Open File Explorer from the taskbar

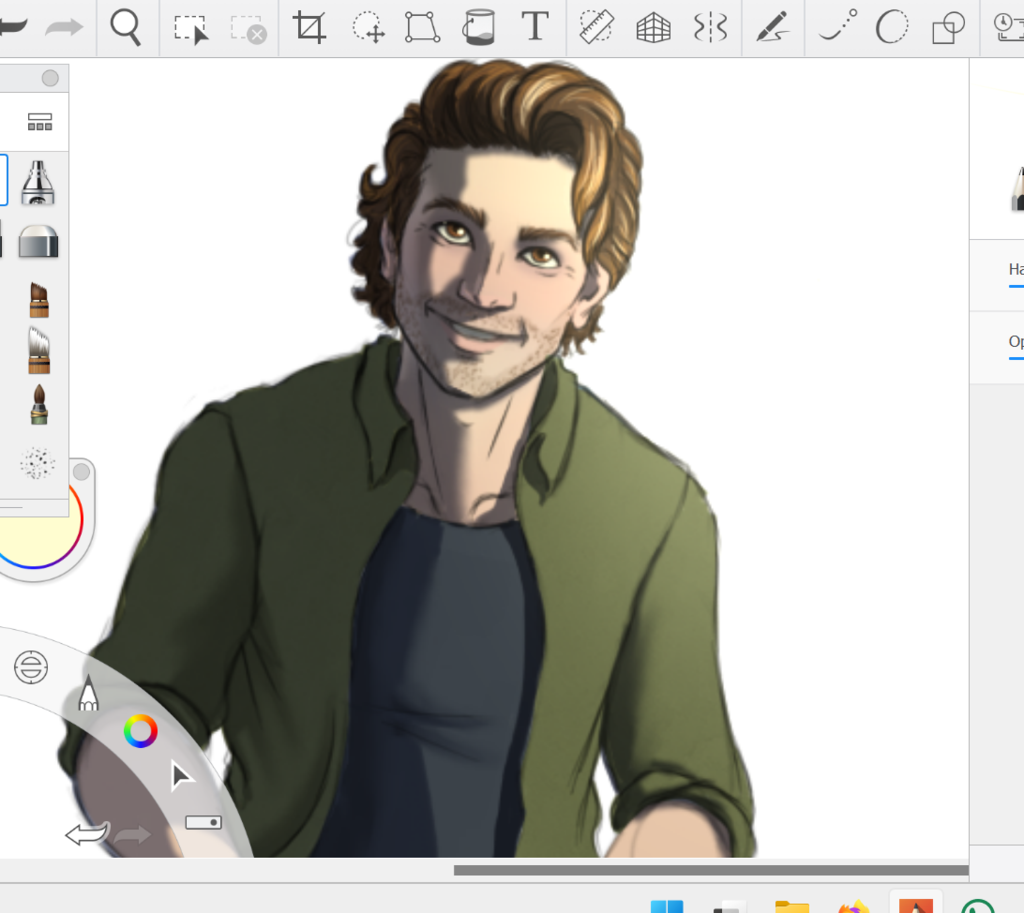point(792,906)
